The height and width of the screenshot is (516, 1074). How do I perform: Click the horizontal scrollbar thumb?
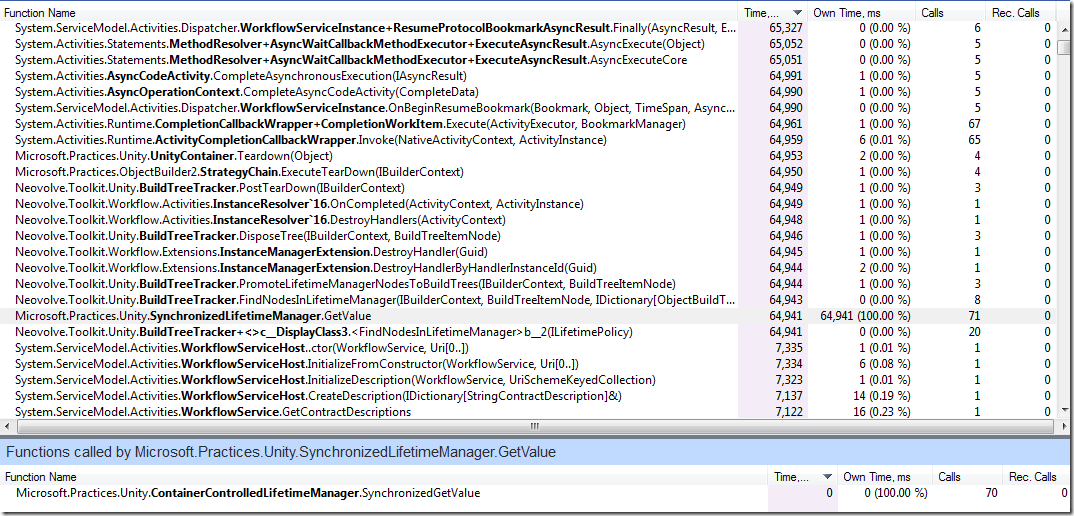535,426
